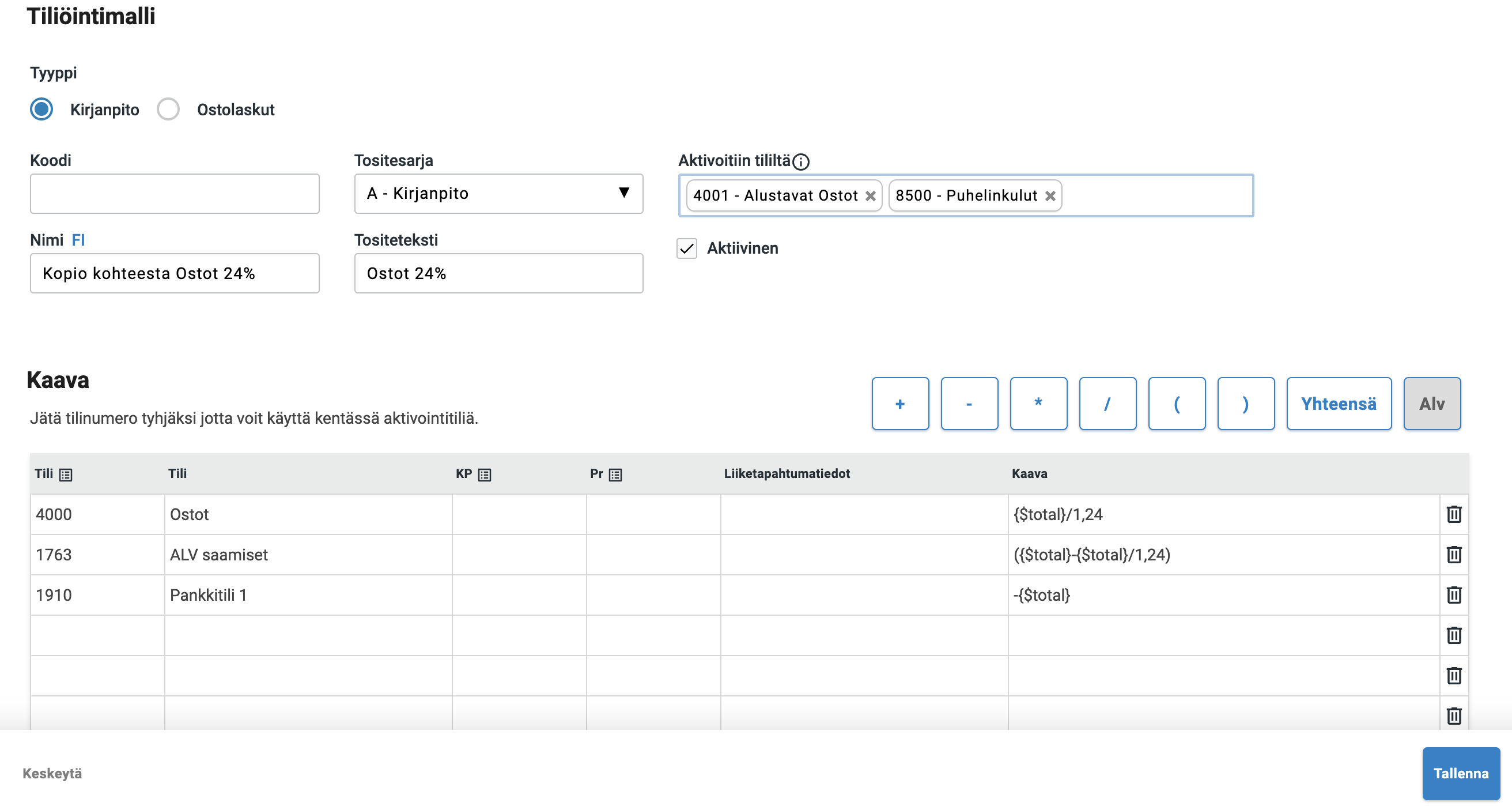The height and width of the screenshot is (806, 1512).
Task: Delete the 1910 Pankkitili 1 row
Action: point(1453,594)
